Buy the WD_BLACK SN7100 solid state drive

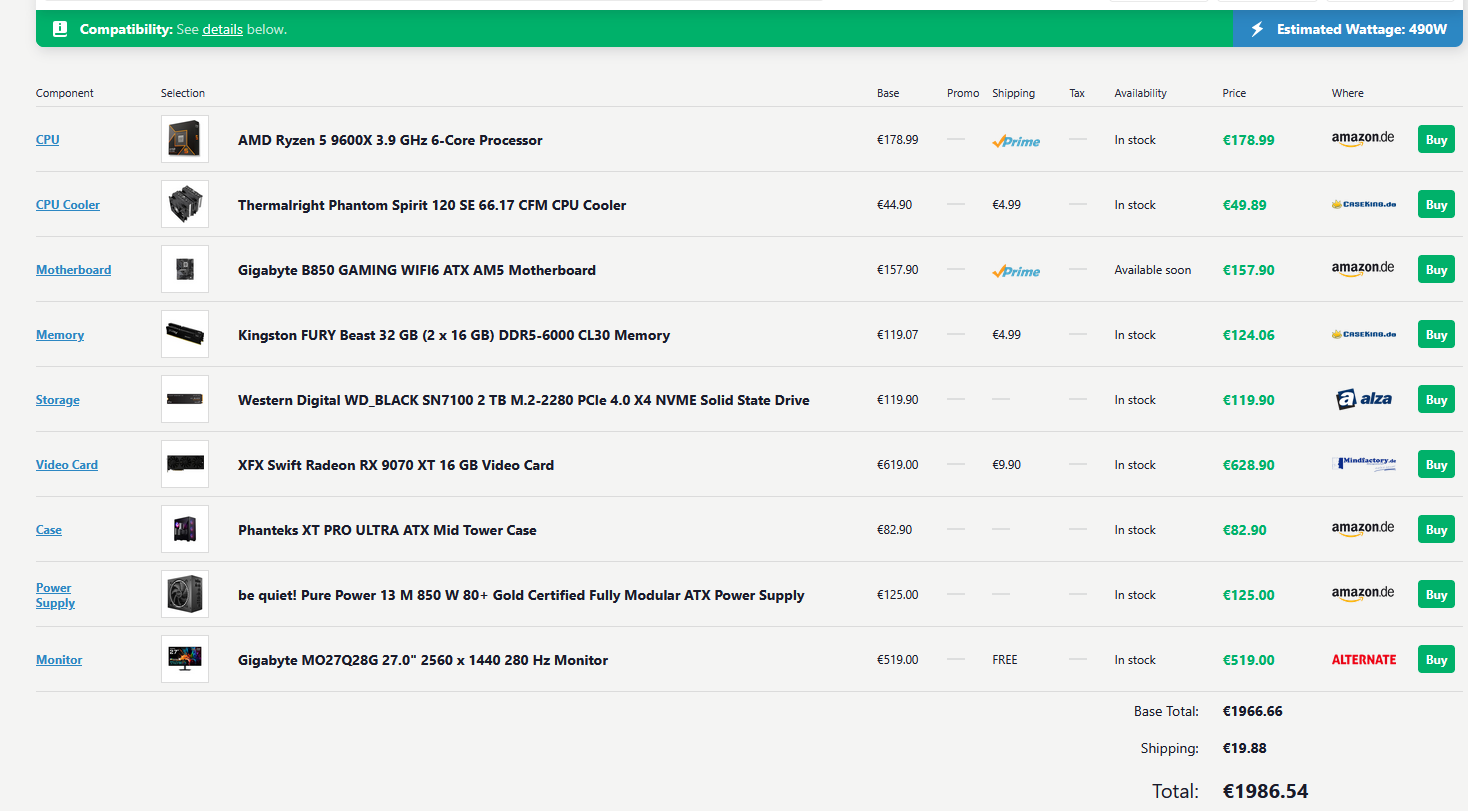coord(1436,399)
